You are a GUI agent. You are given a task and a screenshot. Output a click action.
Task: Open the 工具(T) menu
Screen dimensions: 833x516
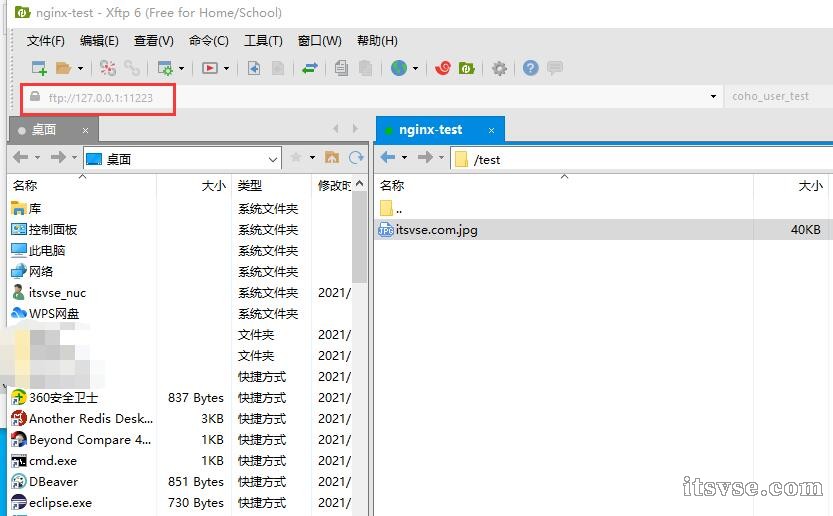pos(263,41)
